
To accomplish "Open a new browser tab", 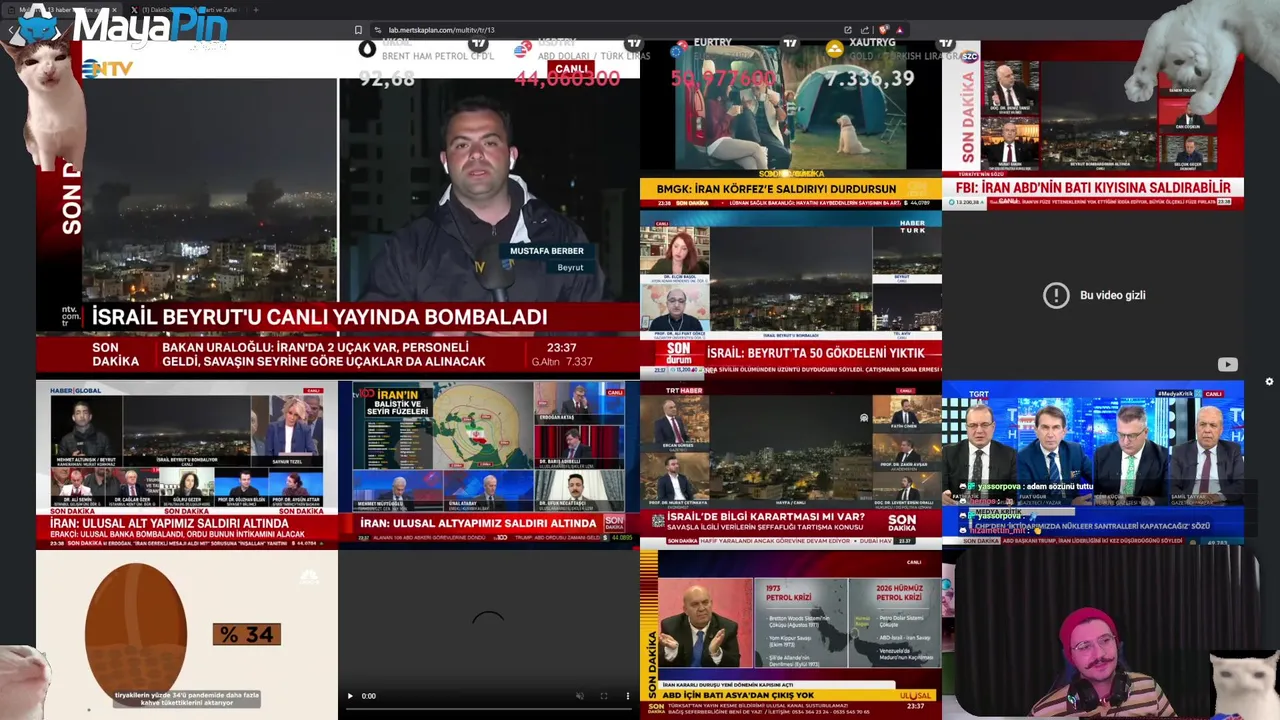I will tap(256, 10).
